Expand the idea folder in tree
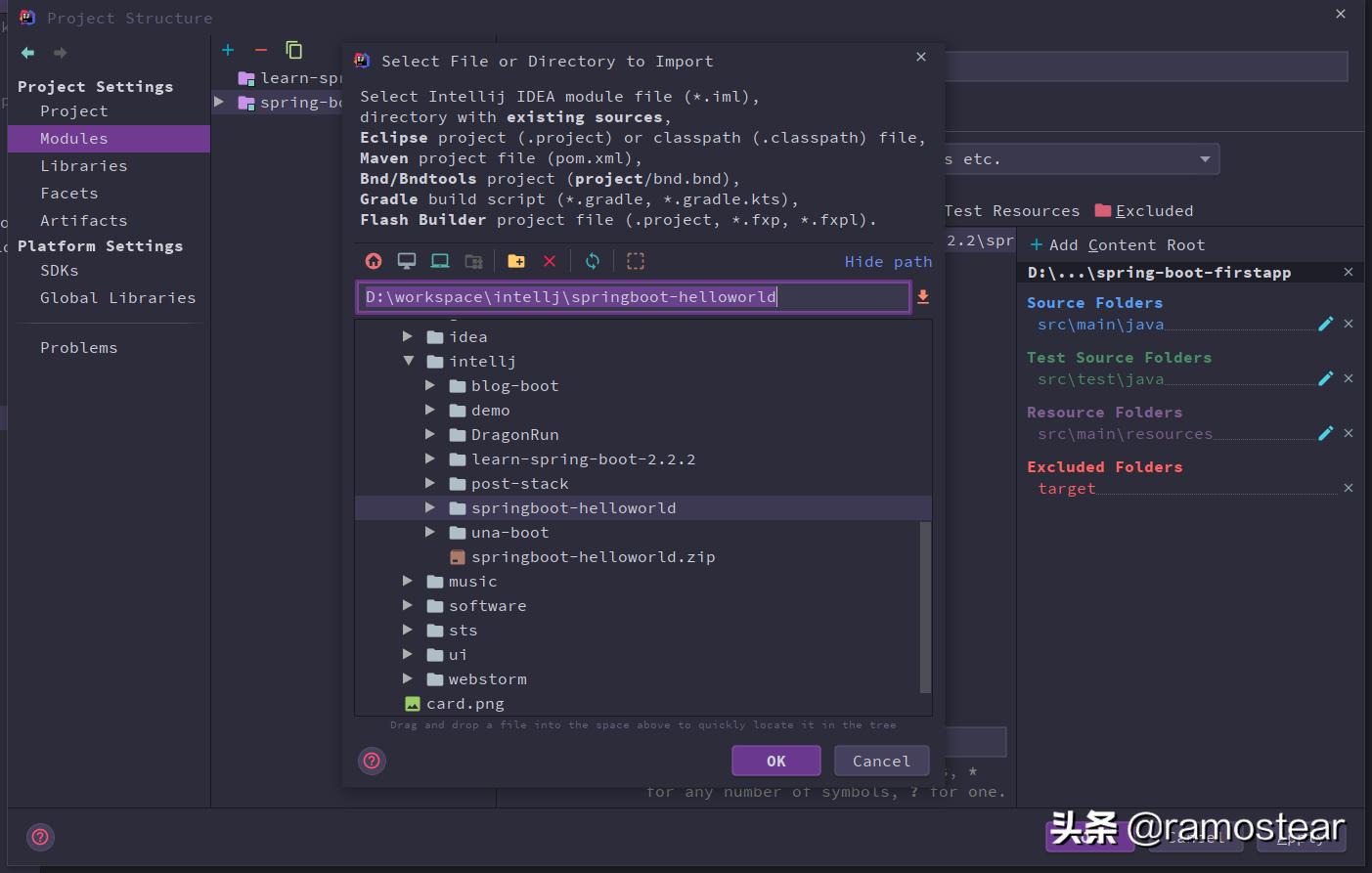Screen dimensions: 1372x873 (408, 336)
